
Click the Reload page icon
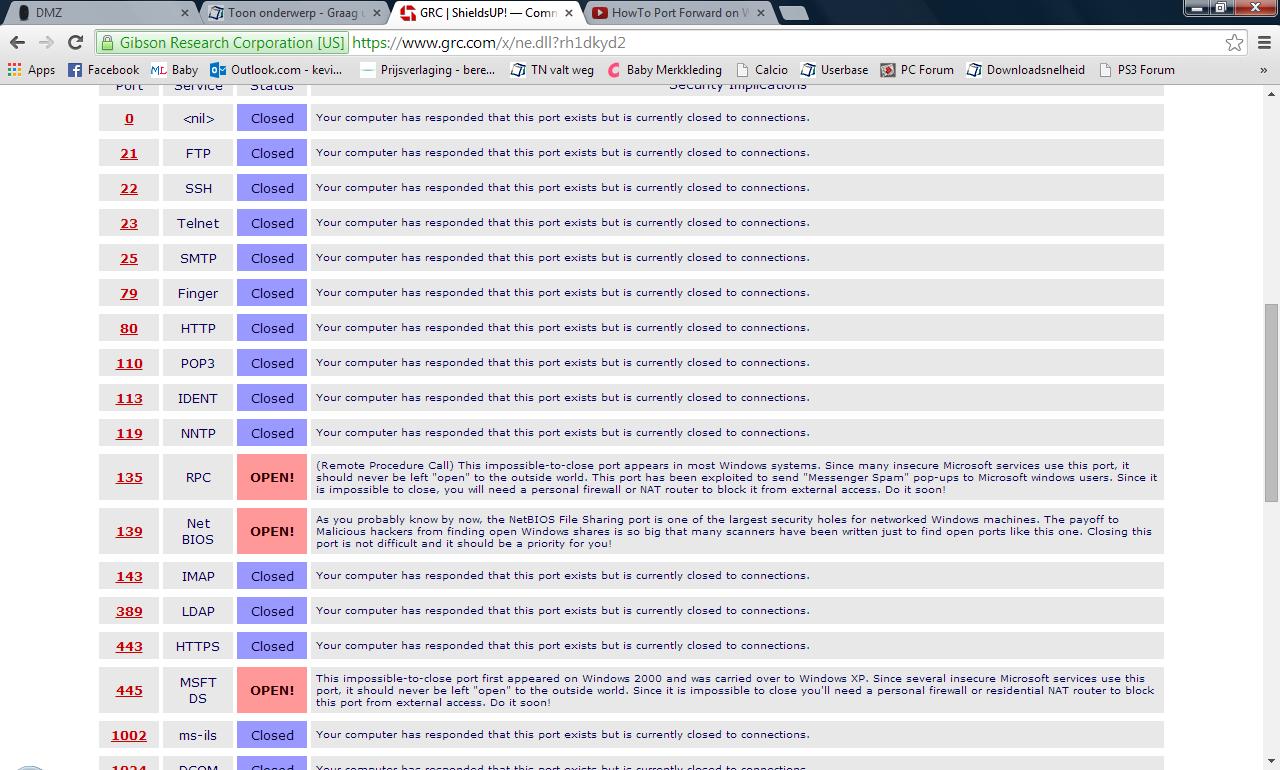(x=75, y=43)
